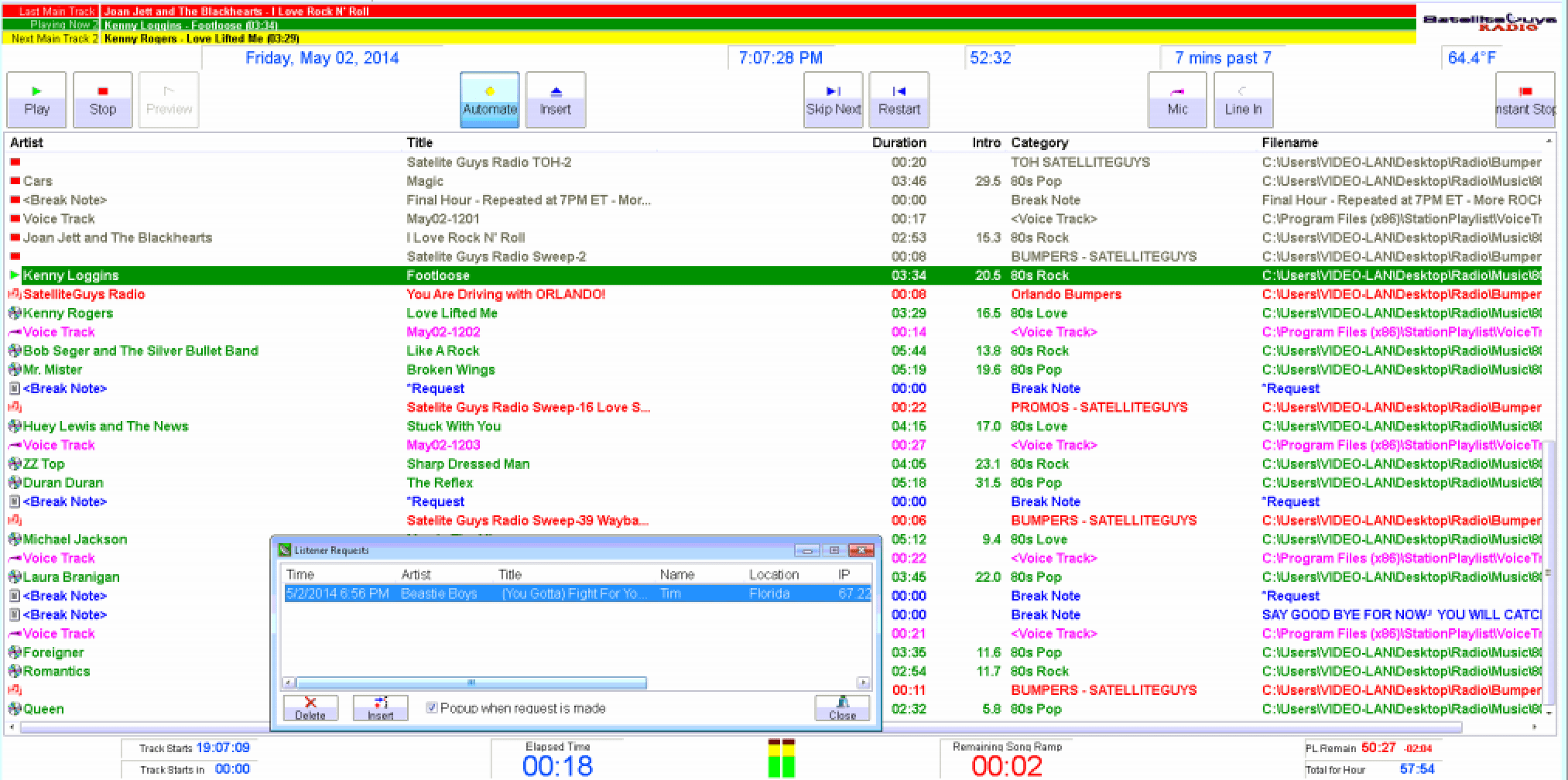Click the disc icon beside Michael Jackson
This screenshot has width=1568, height=780.
[x=14, y=539]
